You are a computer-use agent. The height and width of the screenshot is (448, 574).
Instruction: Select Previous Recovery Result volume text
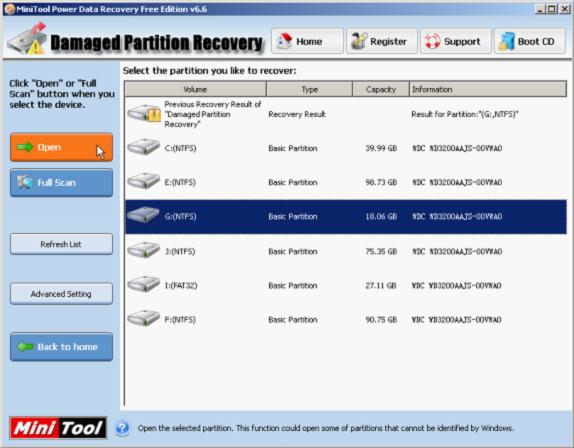click(213, 114)
